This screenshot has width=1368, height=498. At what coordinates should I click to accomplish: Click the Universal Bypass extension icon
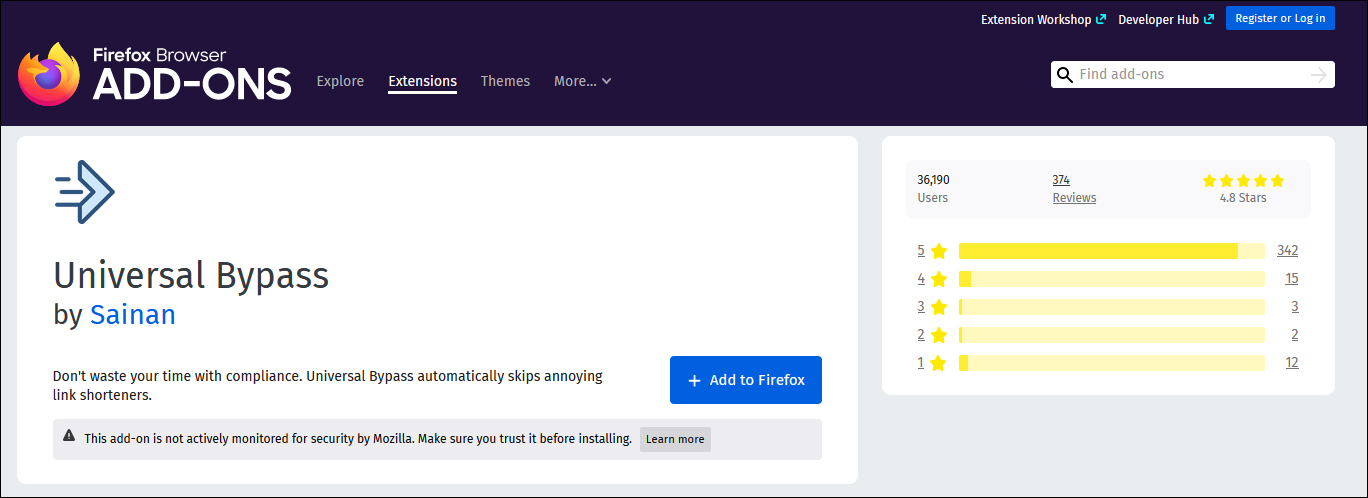click(x=85, y=192)
